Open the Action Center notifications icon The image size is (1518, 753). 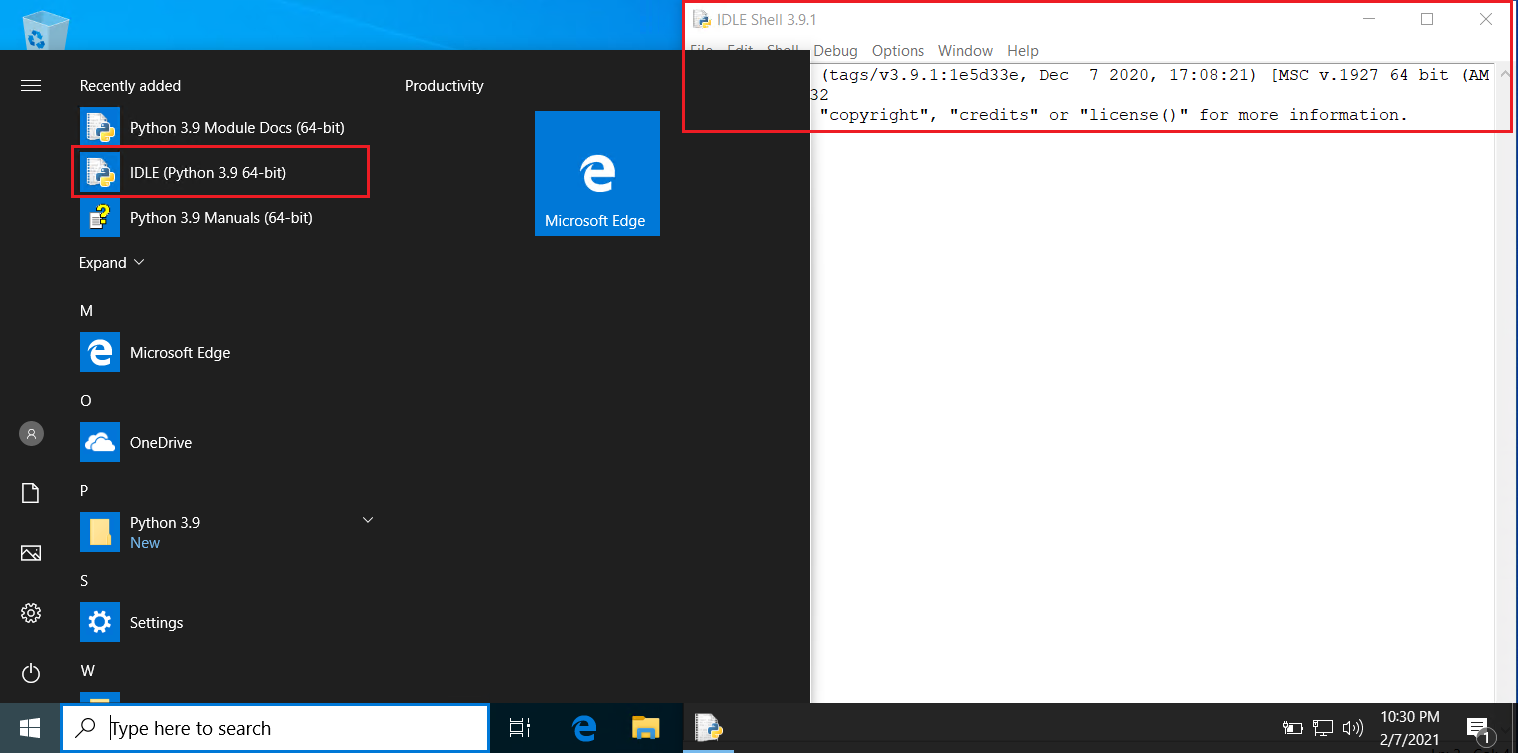pos(1478,729)
